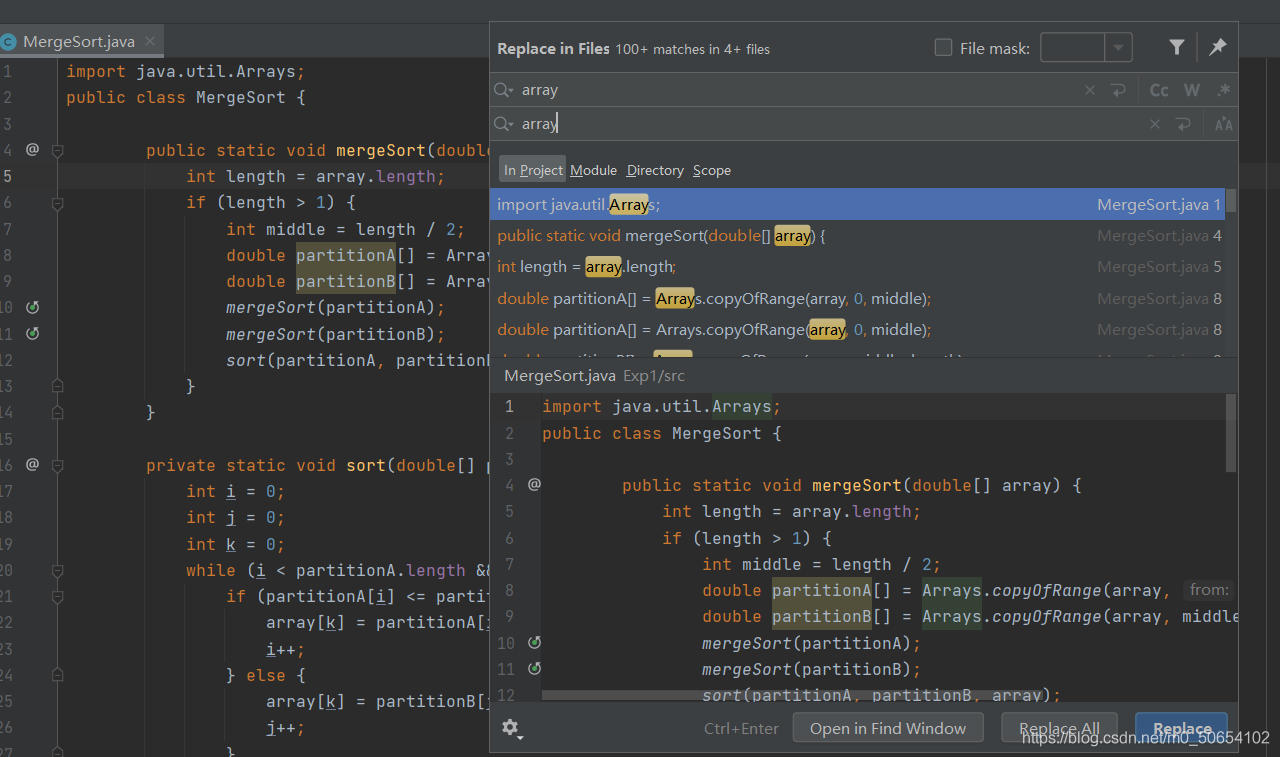Select result 'import java.util.Arrays;' line 1
1280x757 pixels.
pos(857,204)
